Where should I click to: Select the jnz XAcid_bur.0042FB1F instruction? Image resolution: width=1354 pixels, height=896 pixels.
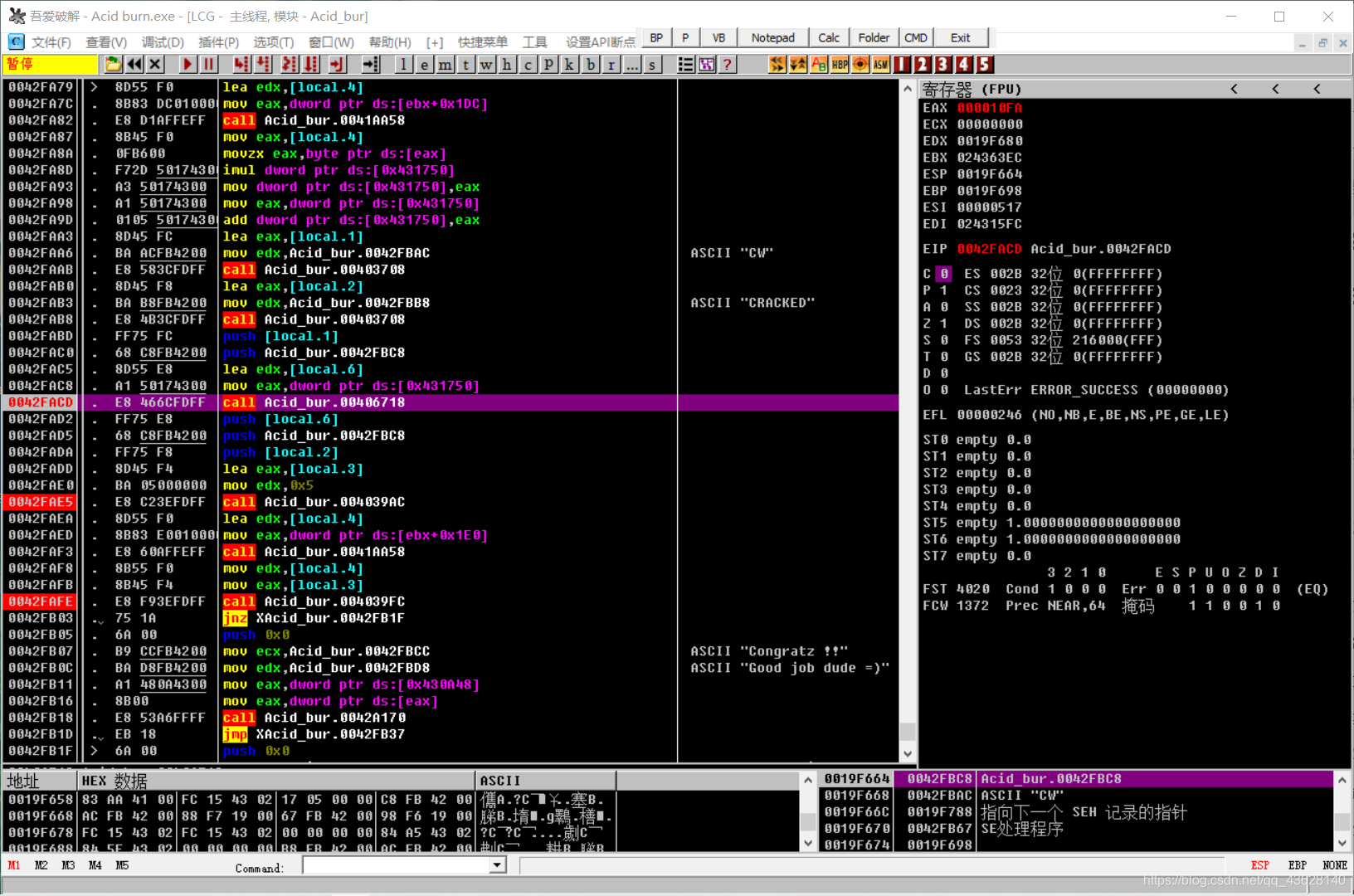314,618
